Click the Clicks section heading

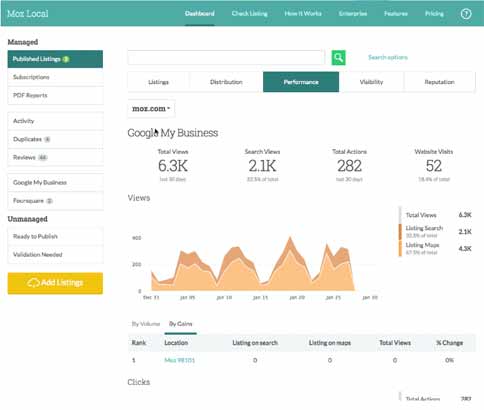tap(139, 382)
